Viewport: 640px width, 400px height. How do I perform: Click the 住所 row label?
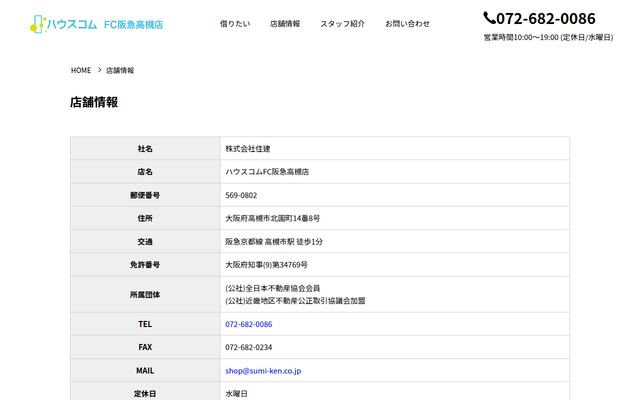(145, 218)
